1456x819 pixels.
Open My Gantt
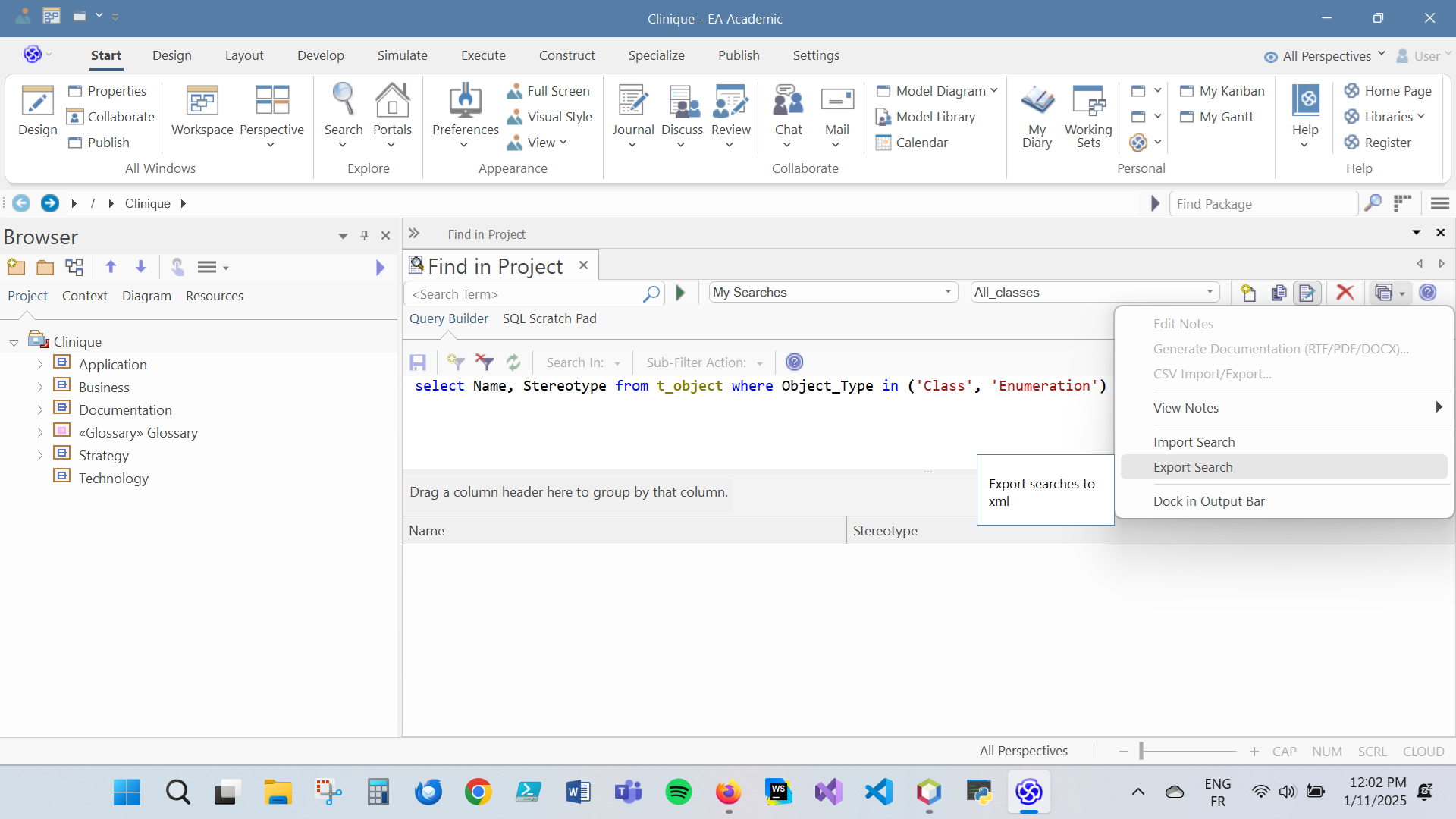1216,117
